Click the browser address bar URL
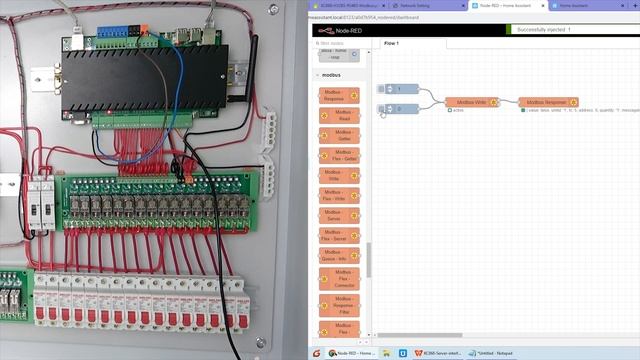This screenshot has width=640, height=360. 364,18
